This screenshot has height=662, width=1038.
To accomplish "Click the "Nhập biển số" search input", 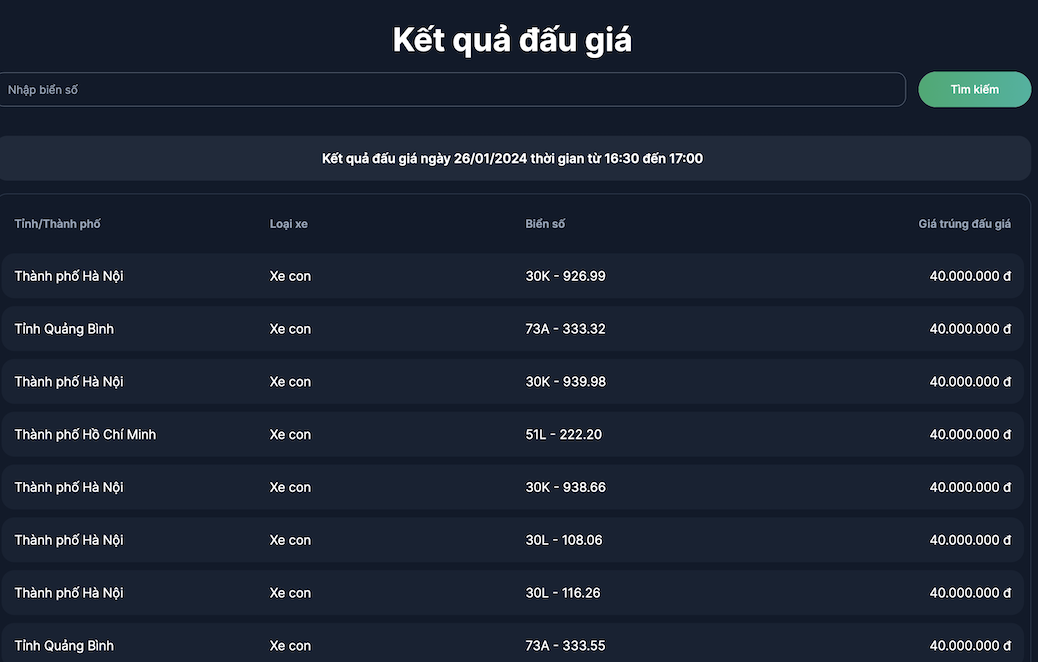I will (x=450, y=90).
